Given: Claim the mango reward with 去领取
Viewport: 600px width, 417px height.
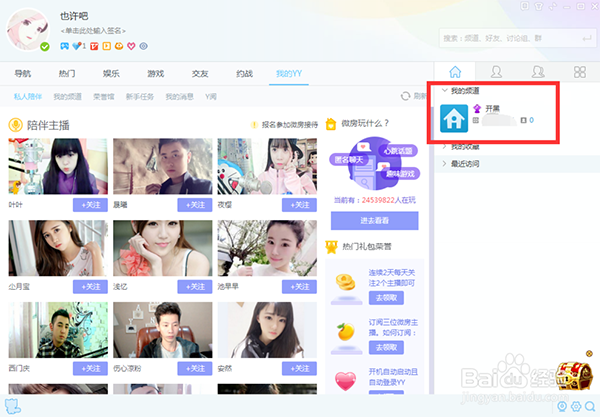Looking at the screenshot, I should [x=386, y=347].
